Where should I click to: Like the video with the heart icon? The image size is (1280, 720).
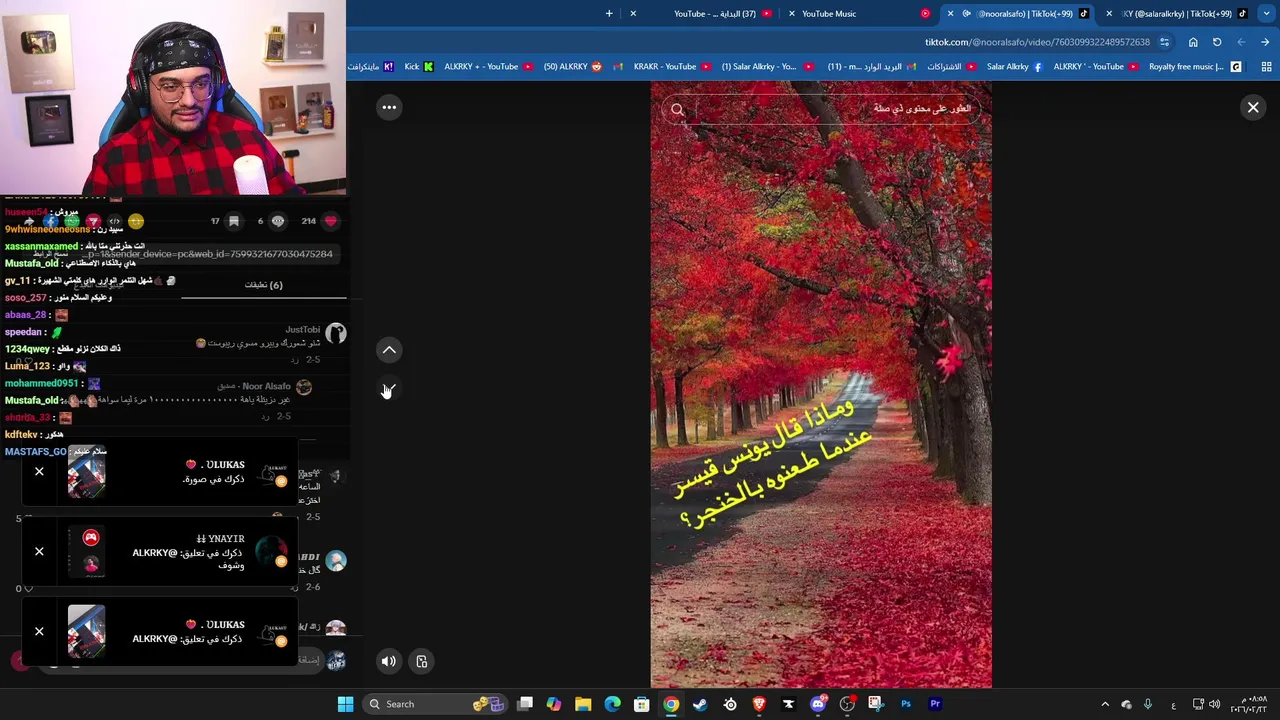coord(331,221)
